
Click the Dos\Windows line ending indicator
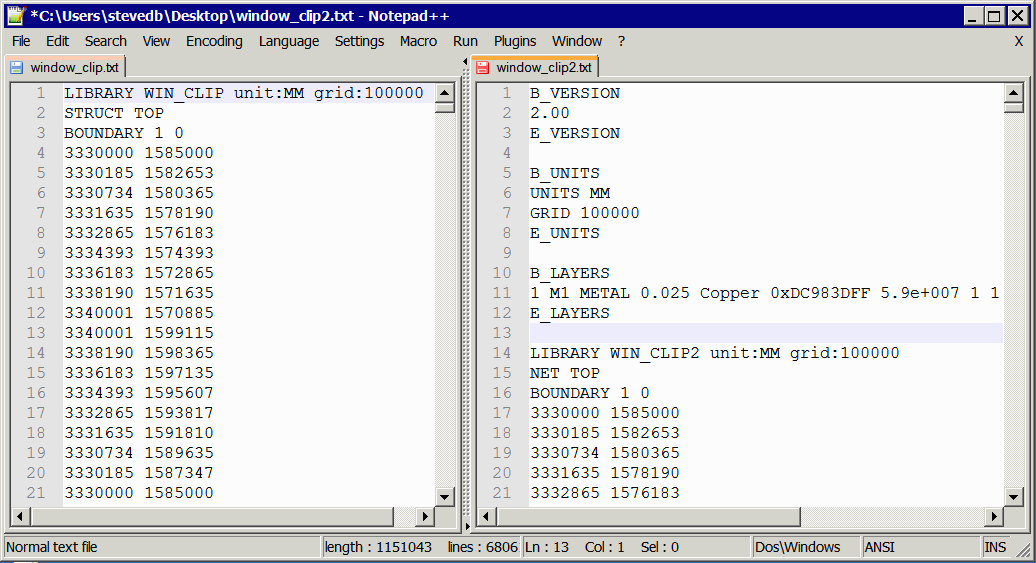click(806, 547)
